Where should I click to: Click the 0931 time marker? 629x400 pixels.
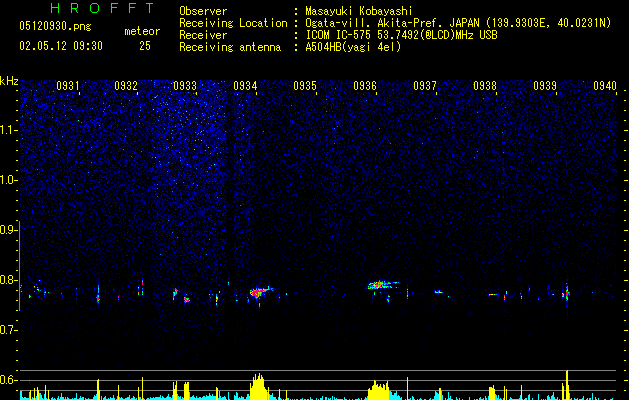tap(67, 86)
